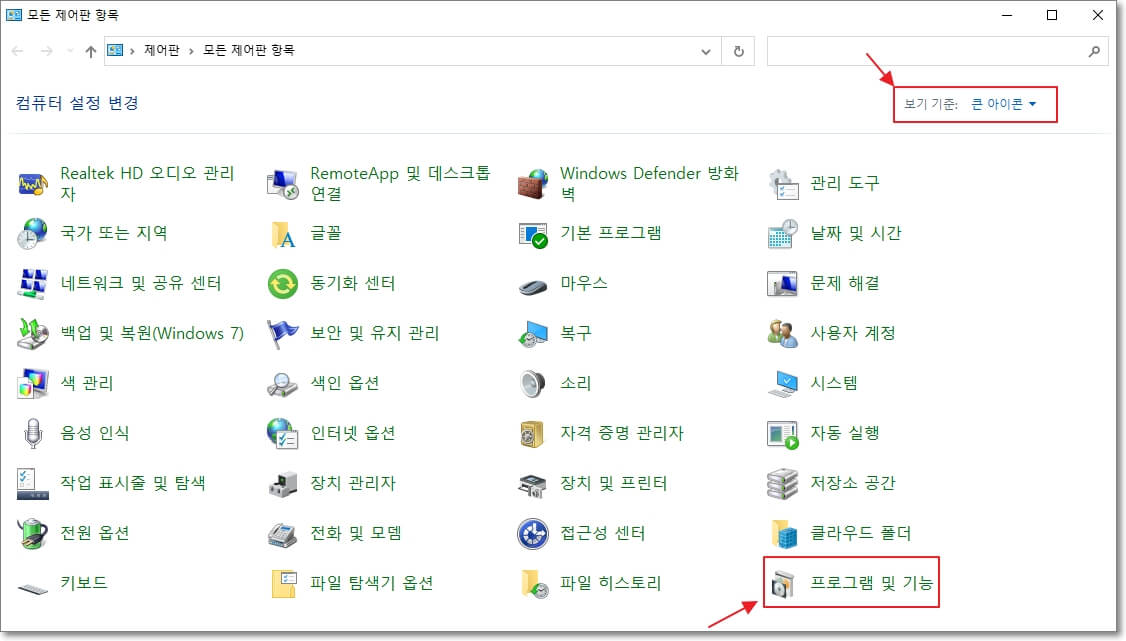Open Realtek HD 오디오 관리자 icon

point(33,184)
